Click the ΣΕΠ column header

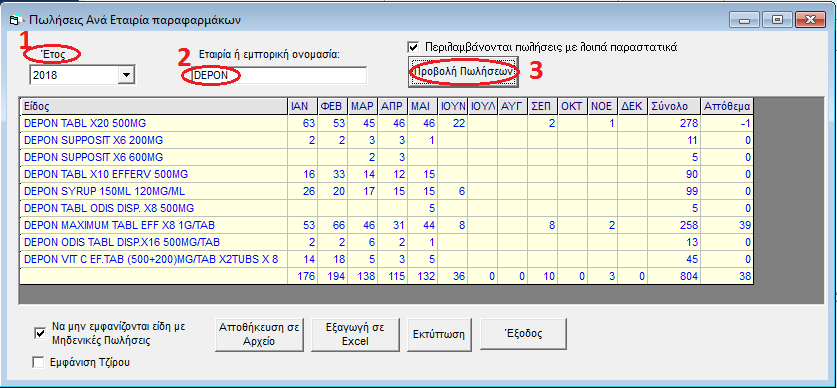pos(543,106)
